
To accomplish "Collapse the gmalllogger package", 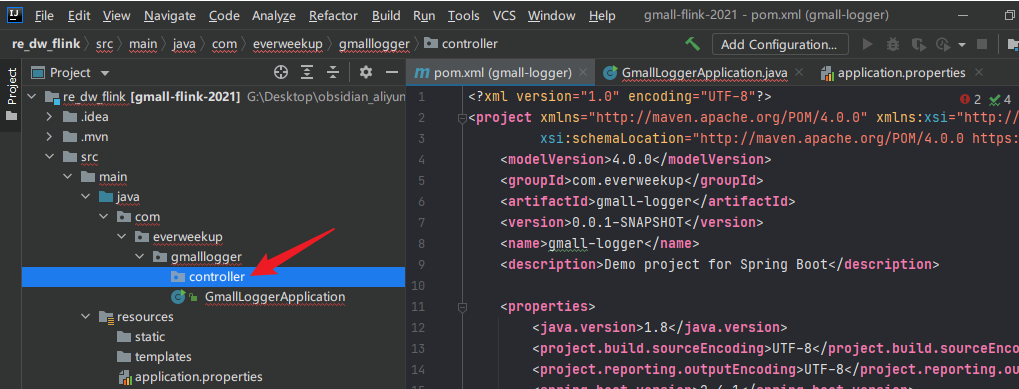I will [140, 257].
